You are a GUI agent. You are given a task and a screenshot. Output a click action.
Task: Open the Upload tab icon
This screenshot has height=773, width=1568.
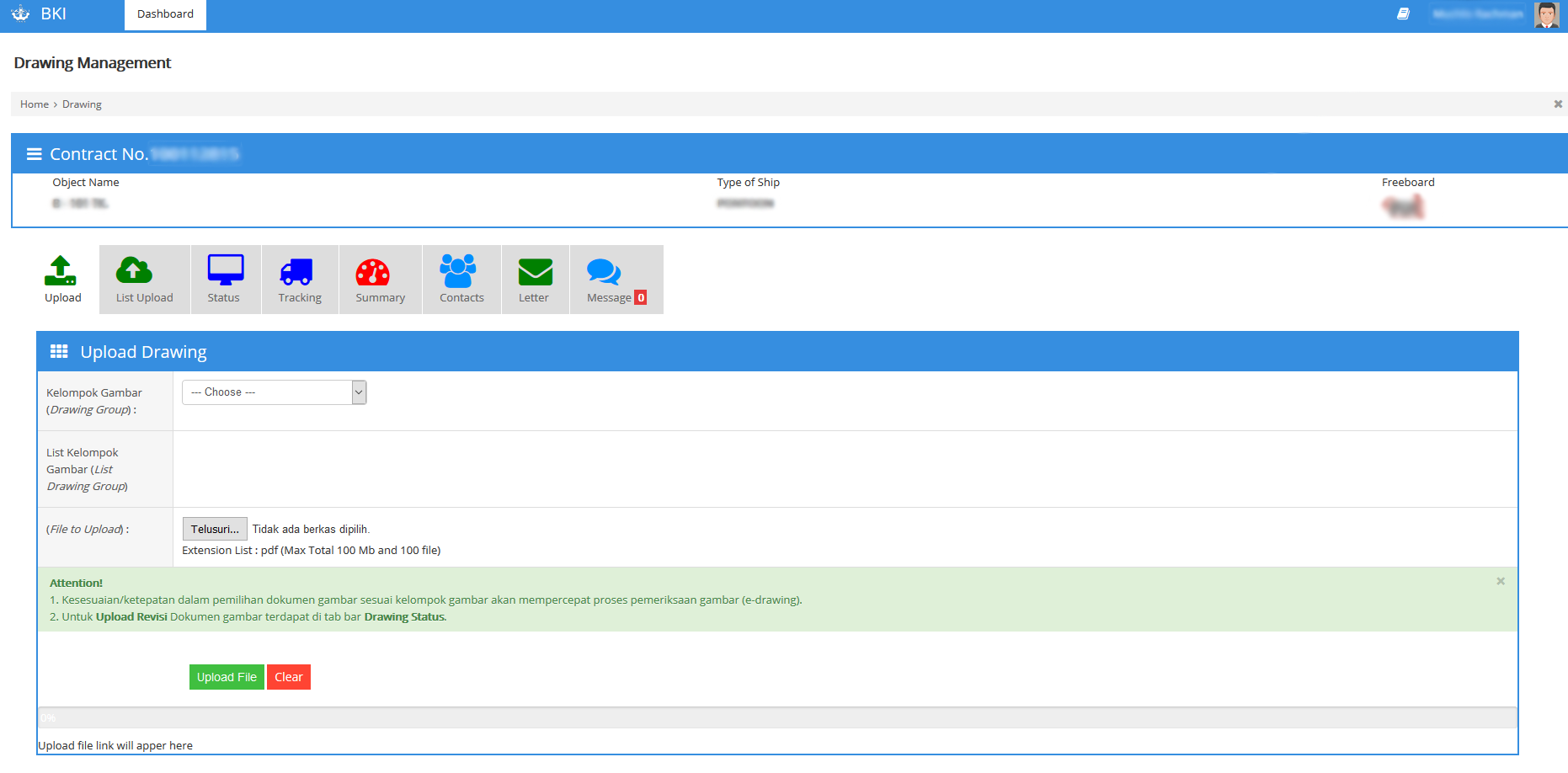(61, 271)
